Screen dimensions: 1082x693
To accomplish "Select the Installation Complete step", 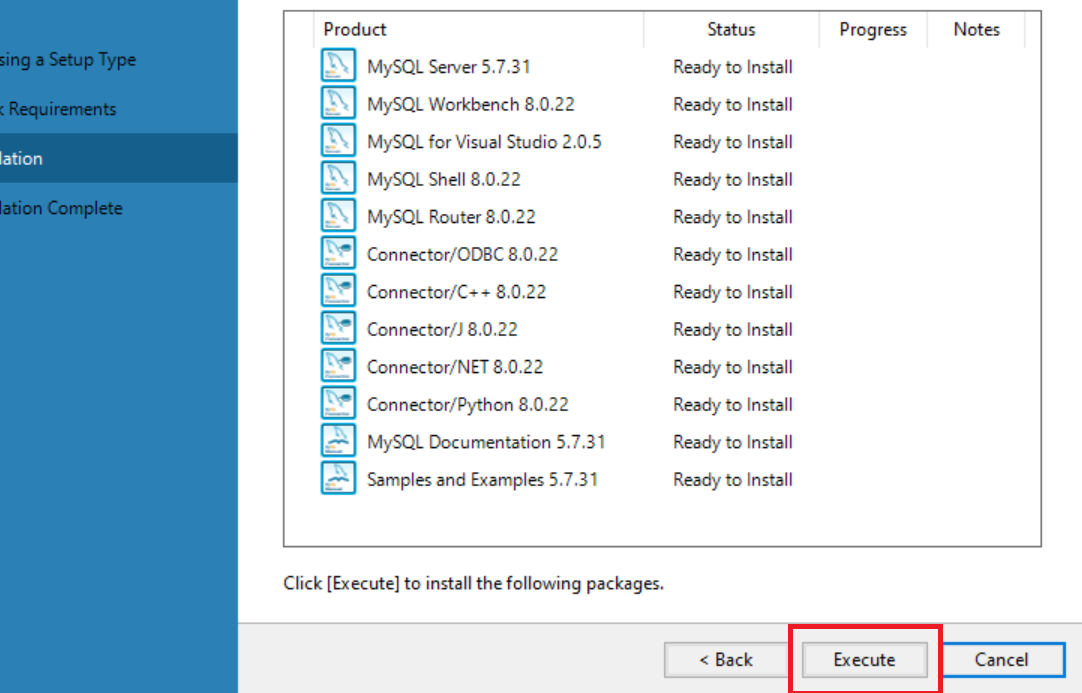I will 61,208.
